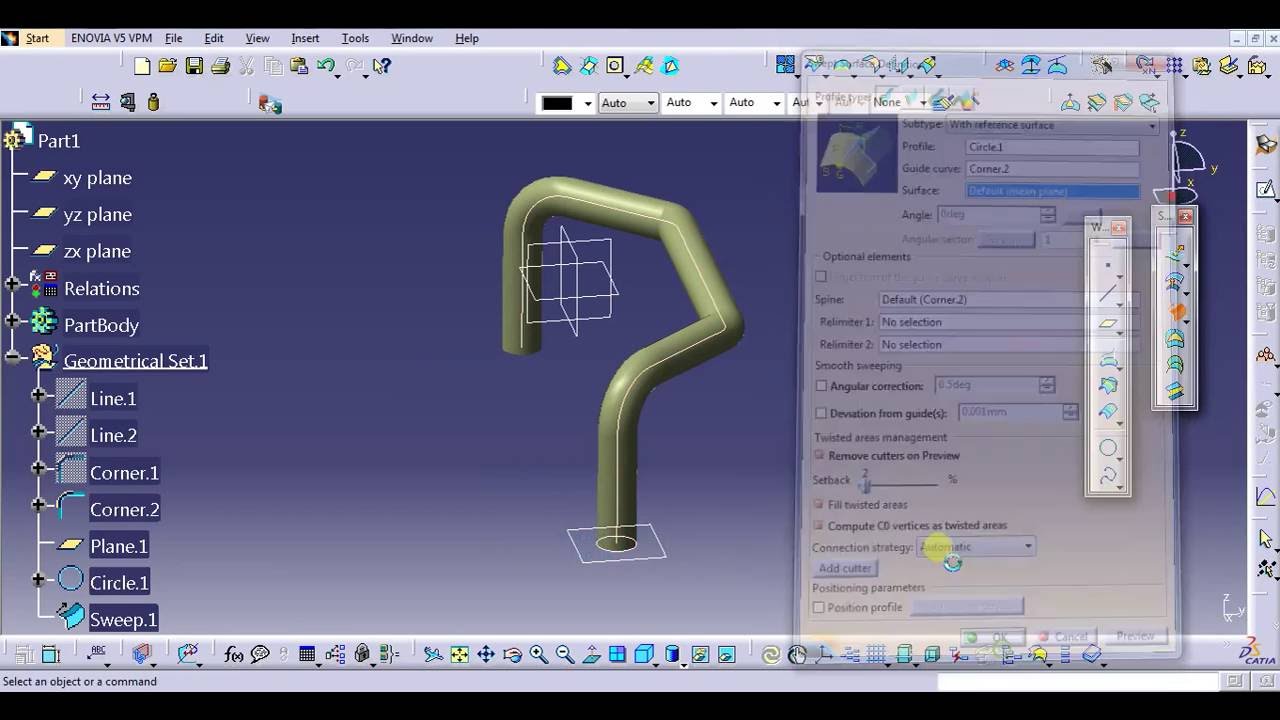Image resolution: width=1280 pixels, height=720 pixels.
Task: Create a new document via New icon
Action: click(x=142, y=66)
